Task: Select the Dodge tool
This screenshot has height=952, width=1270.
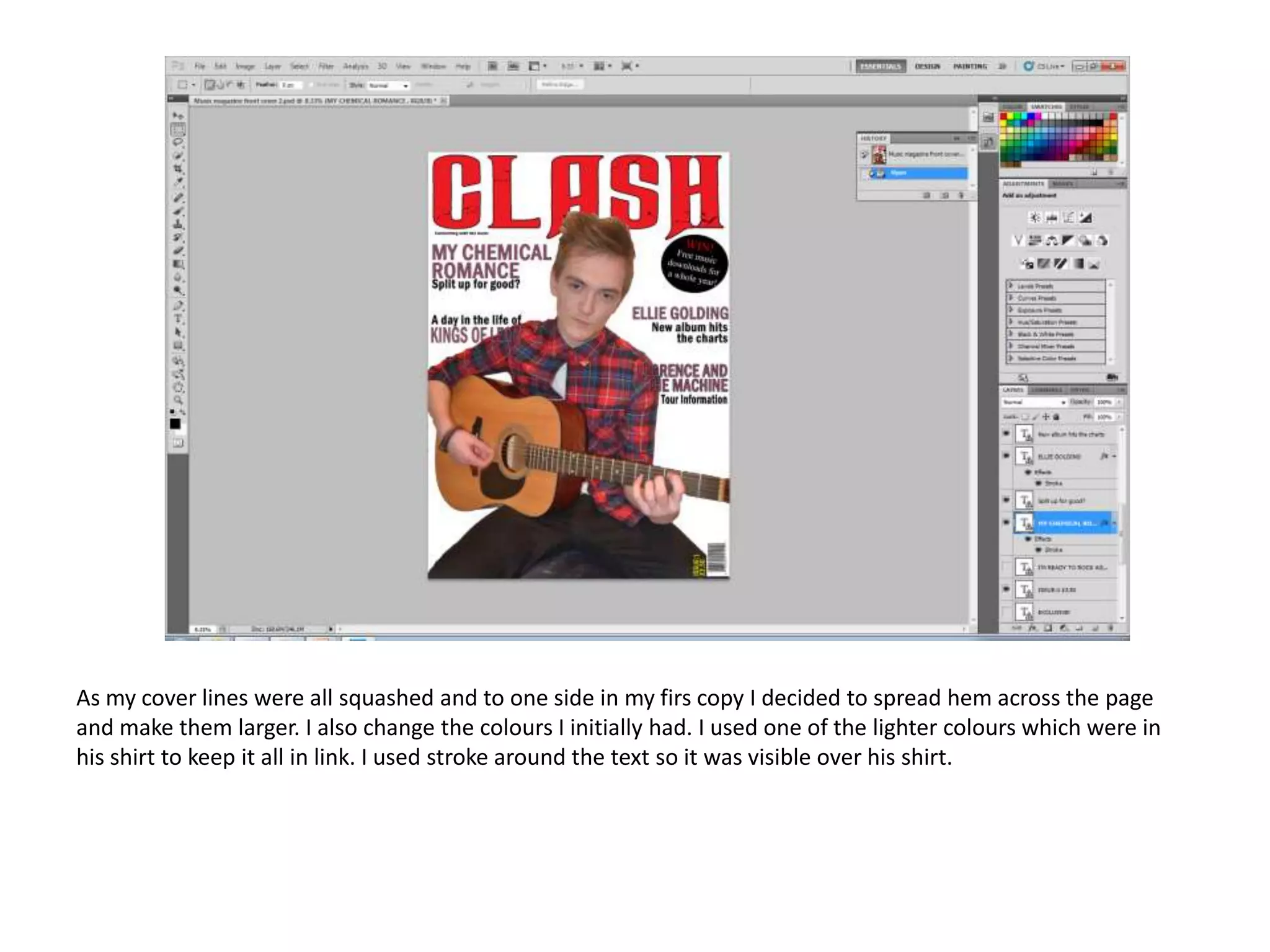Action: pos(178,291)
